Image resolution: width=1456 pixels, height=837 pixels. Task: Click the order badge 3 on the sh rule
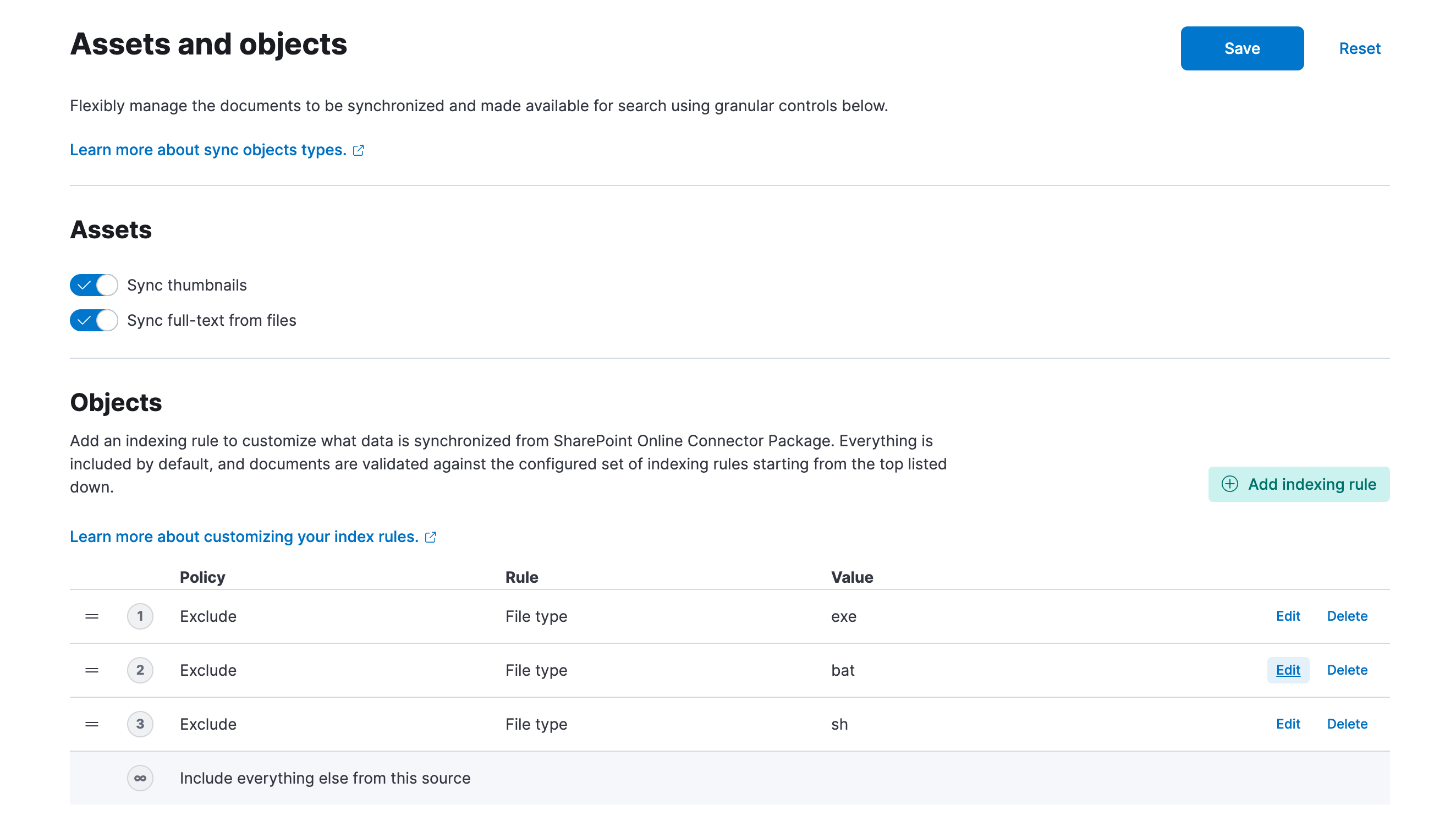coord(140,724)
